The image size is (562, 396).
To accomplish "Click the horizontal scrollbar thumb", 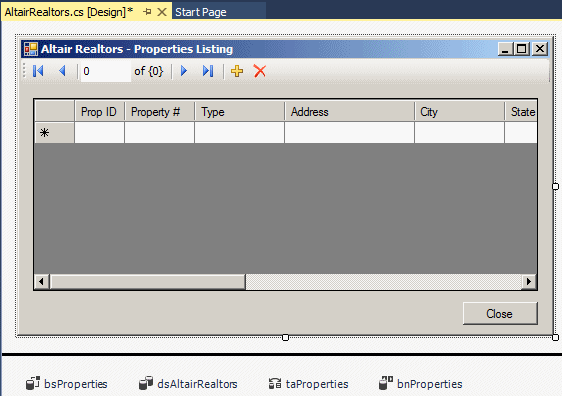I will (148, 282).
